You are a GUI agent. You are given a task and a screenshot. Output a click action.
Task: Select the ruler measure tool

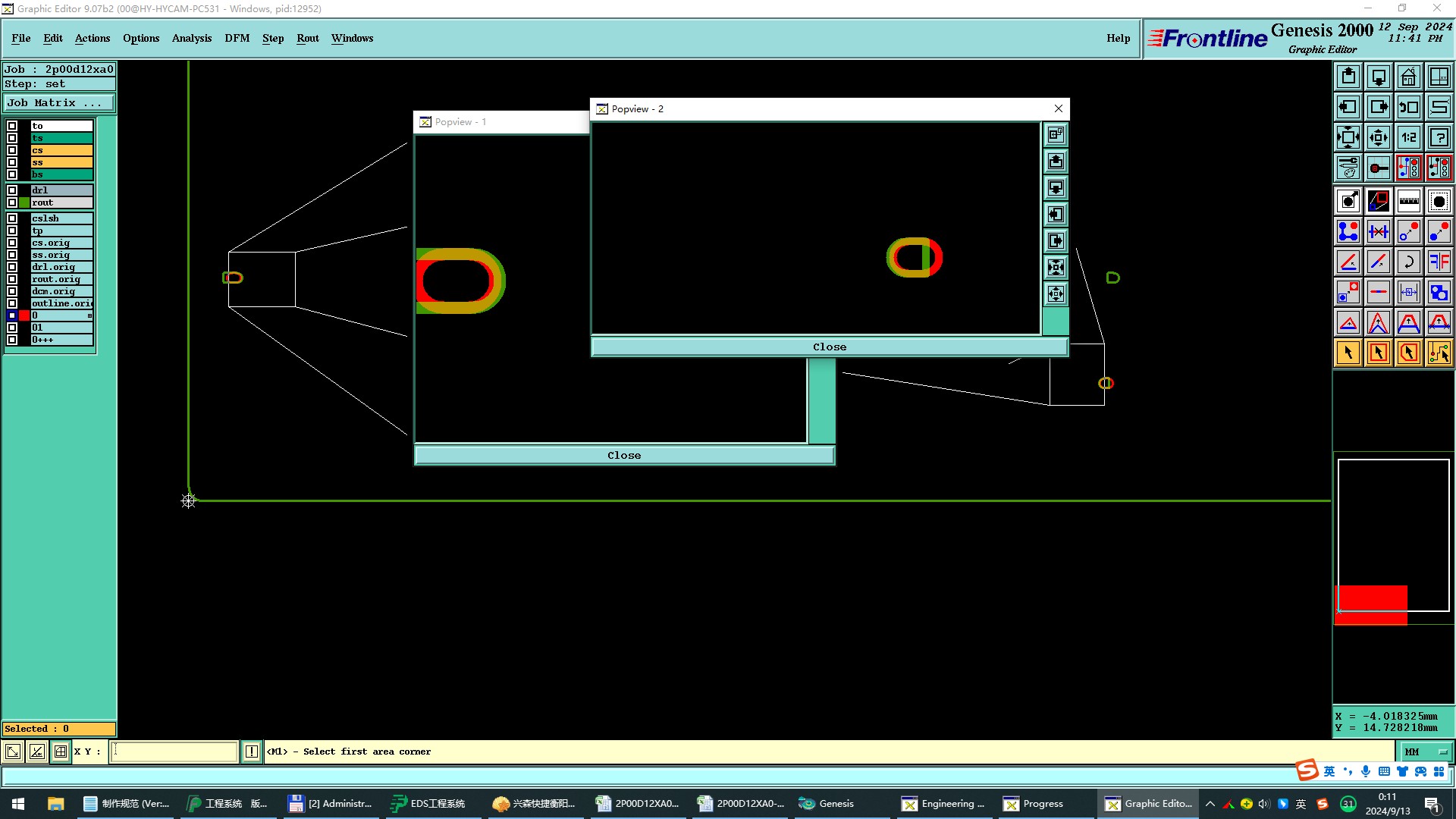(1408, 201)
